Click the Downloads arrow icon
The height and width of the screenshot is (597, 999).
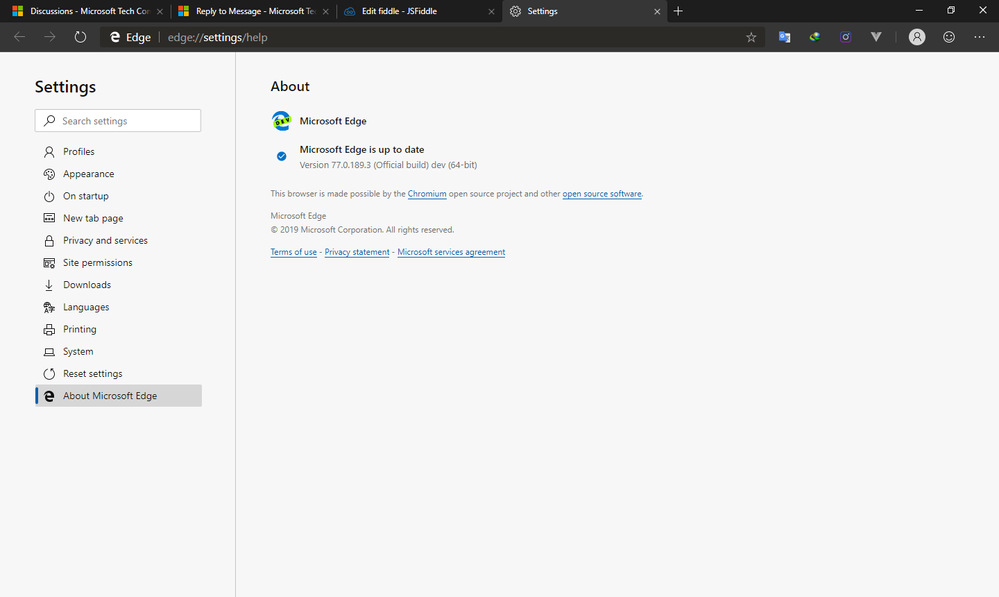49,285
